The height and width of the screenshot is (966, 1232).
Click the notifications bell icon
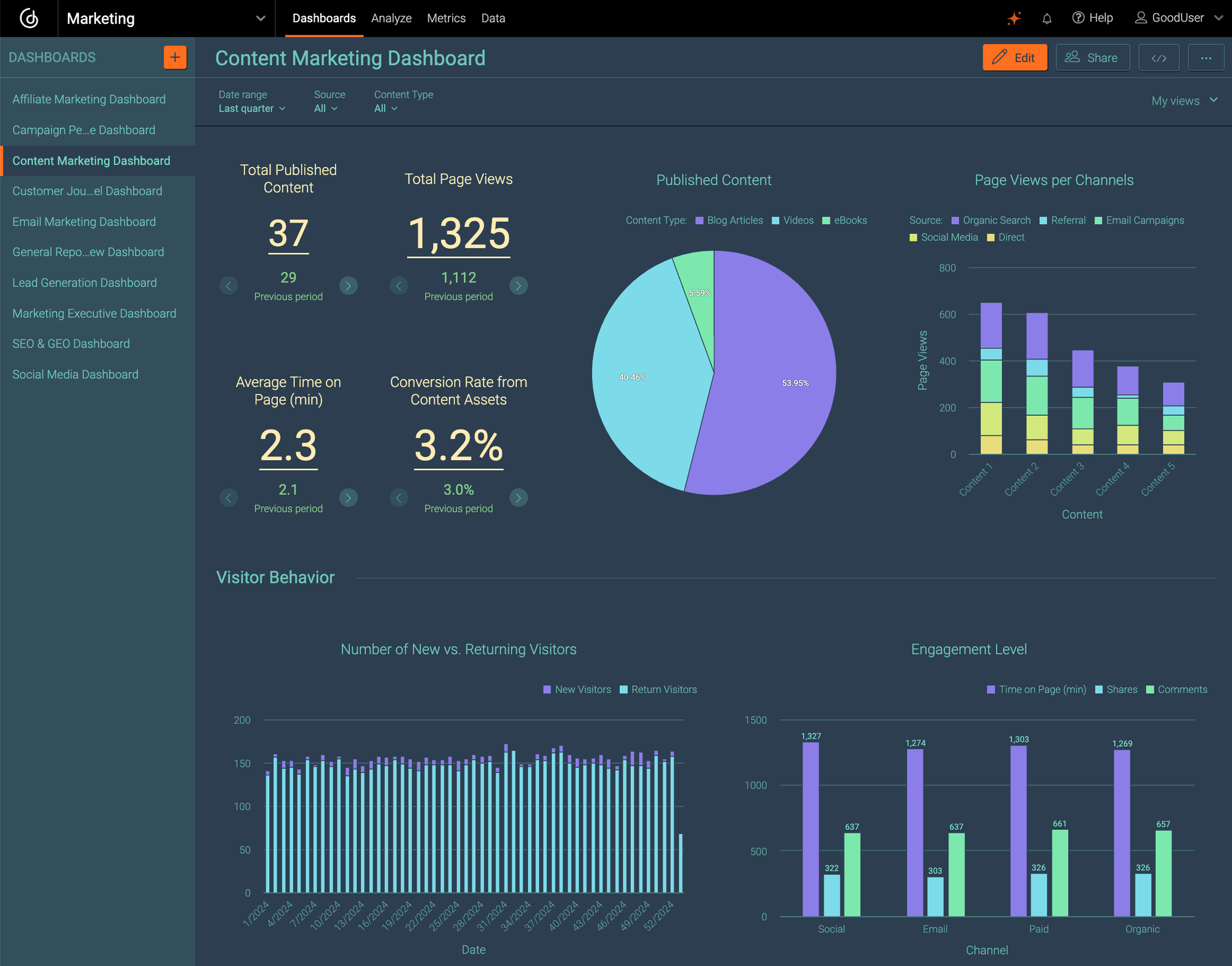coord(1047,18)
